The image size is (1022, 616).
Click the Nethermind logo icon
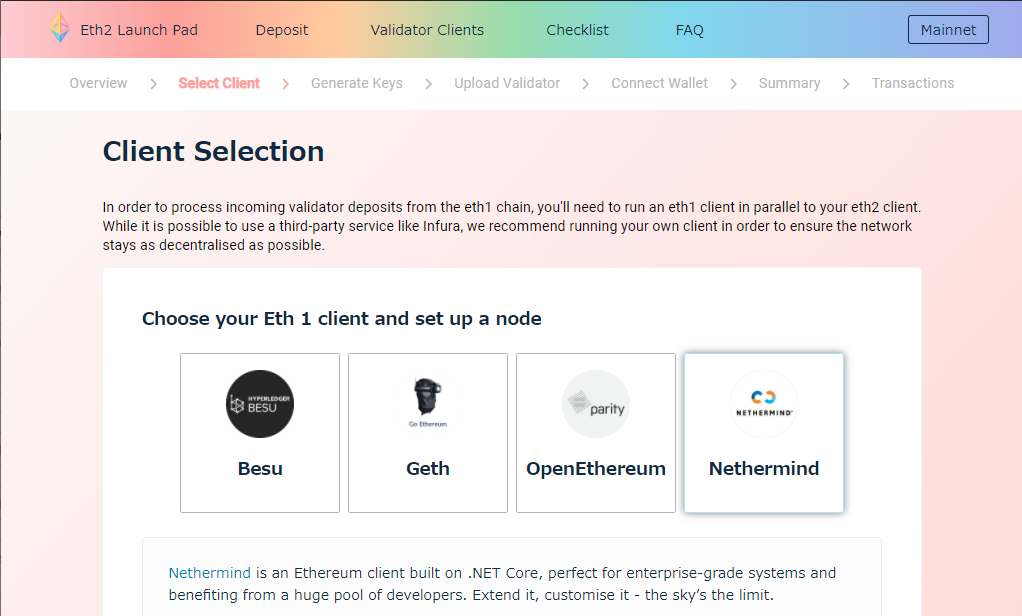click(764, 403)
